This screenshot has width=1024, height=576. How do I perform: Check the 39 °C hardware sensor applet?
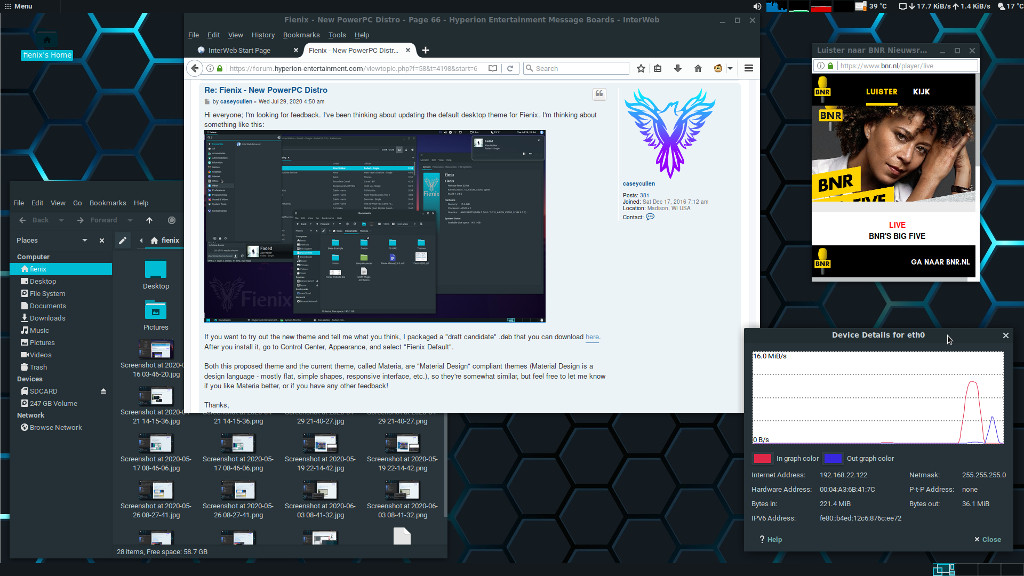pyautogui.click(x=871, y=6)
